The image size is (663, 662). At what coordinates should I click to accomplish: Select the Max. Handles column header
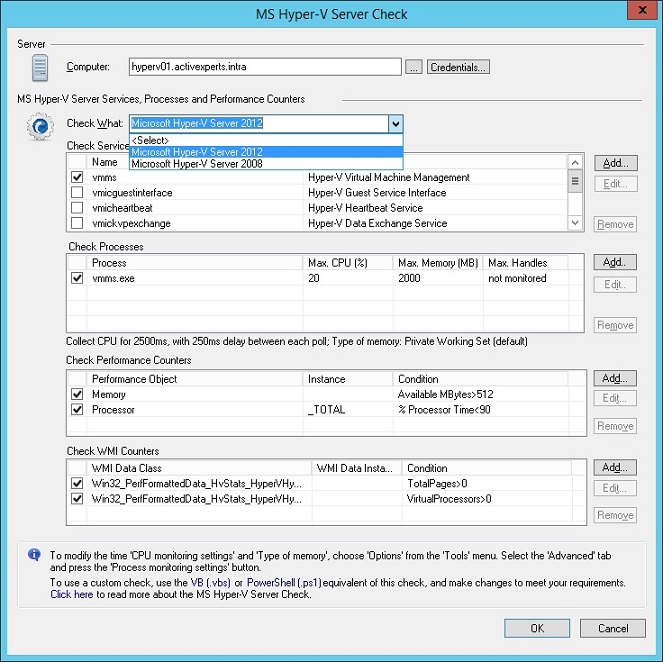526,263
